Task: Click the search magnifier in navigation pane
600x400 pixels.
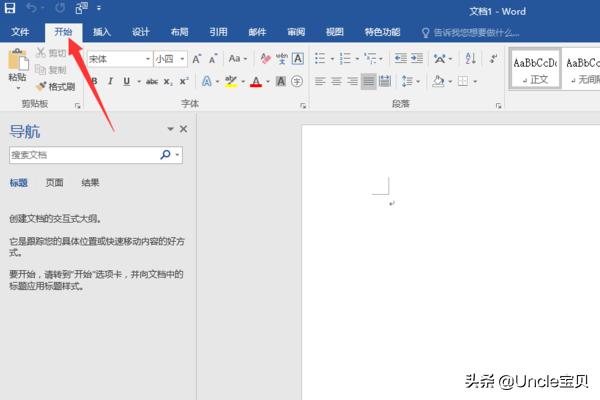Action: point(166,155)
